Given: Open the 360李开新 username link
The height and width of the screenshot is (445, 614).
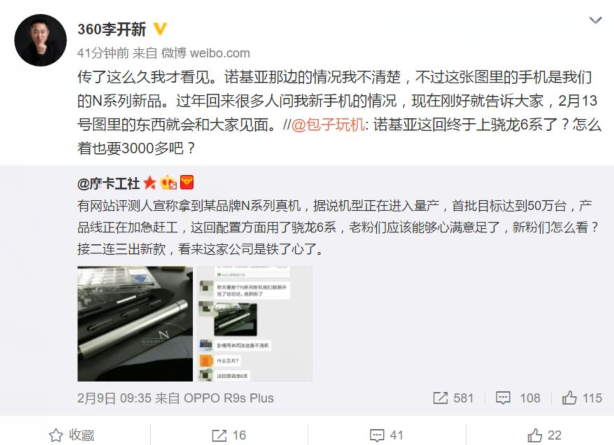Looking at the screenshot, I should 112,29.
